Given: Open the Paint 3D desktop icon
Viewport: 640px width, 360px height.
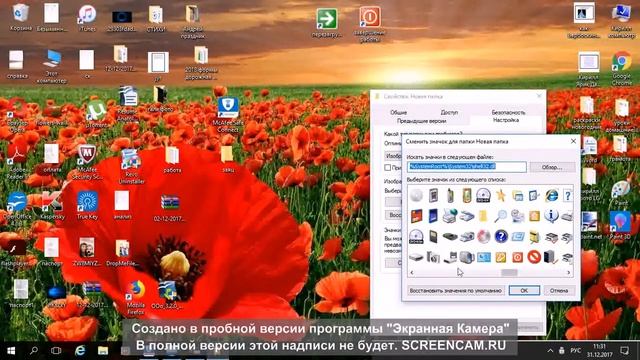Looking at the screenshot, I should tap(620, 225).
